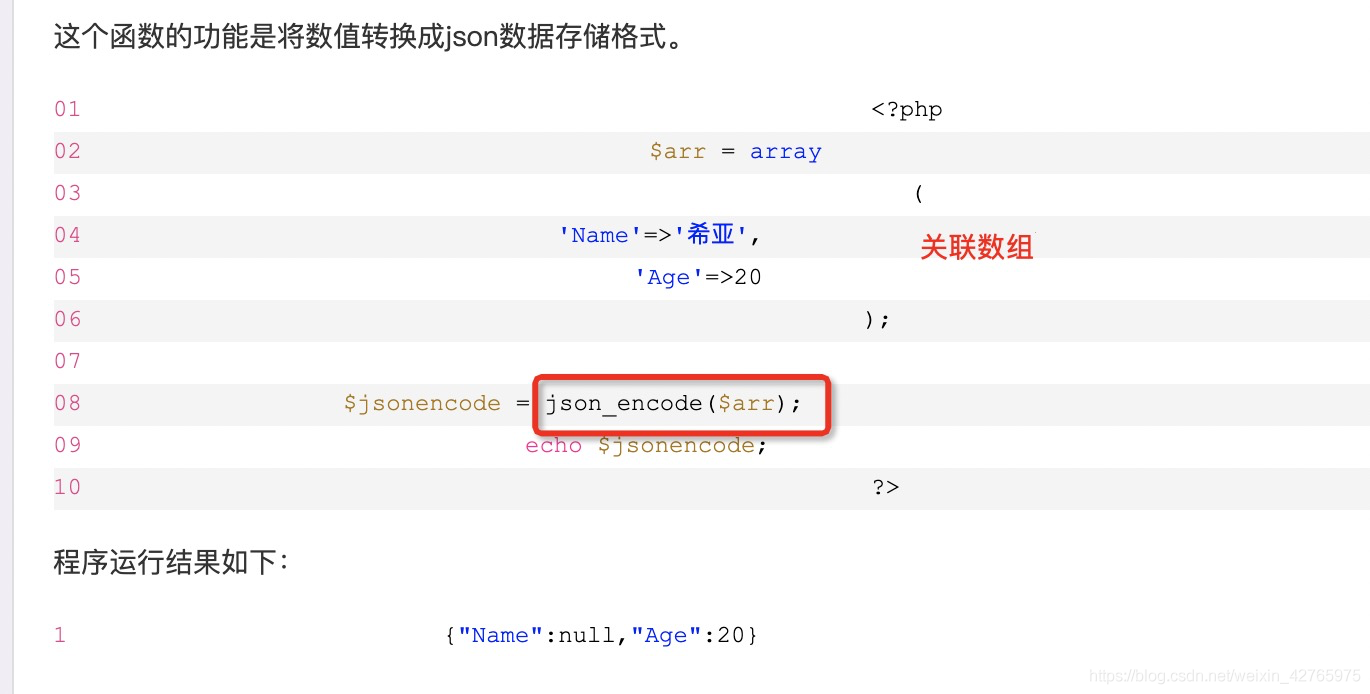
Task: Click line number 05
Action: [67, 277]
